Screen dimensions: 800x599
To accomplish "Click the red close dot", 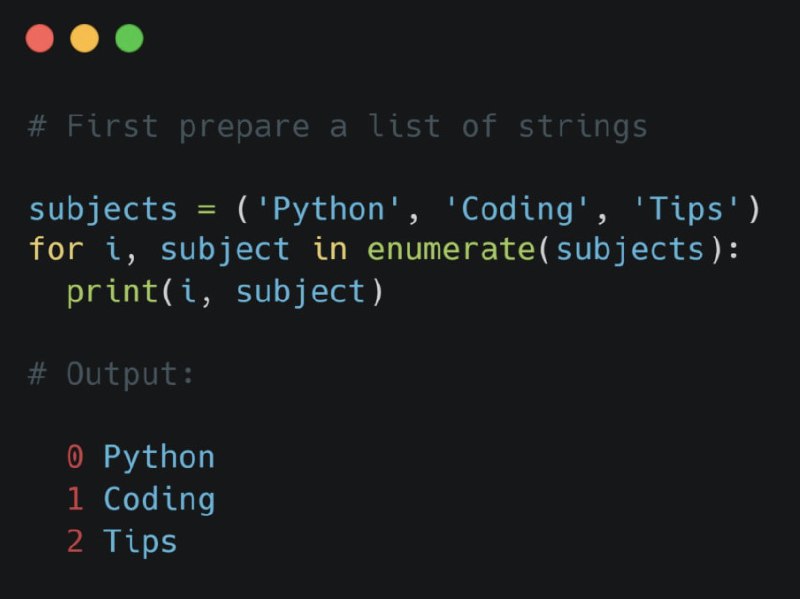I will click(40, 38).
